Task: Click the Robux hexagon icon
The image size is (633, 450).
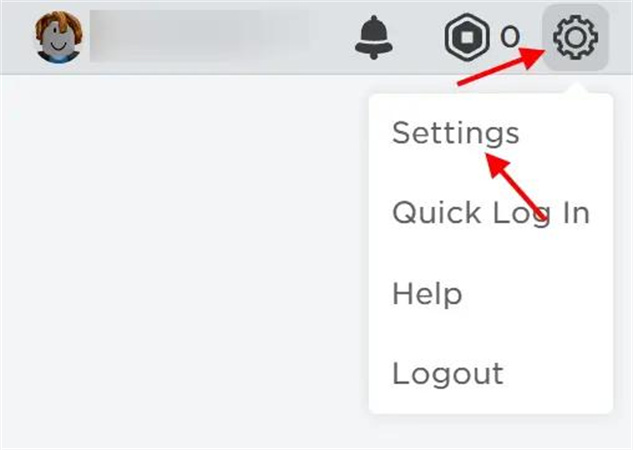Action: tap(467, 37)
